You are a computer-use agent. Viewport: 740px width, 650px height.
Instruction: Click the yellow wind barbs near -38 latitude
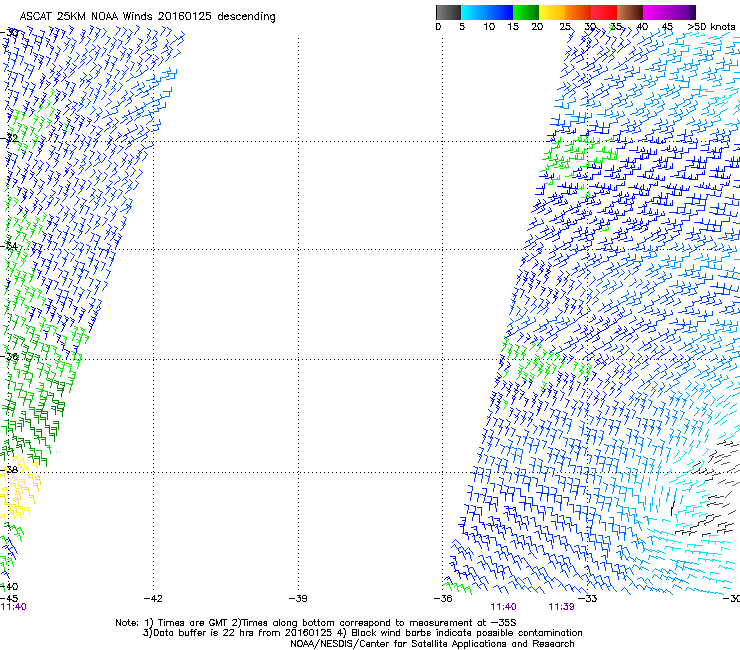19,489
